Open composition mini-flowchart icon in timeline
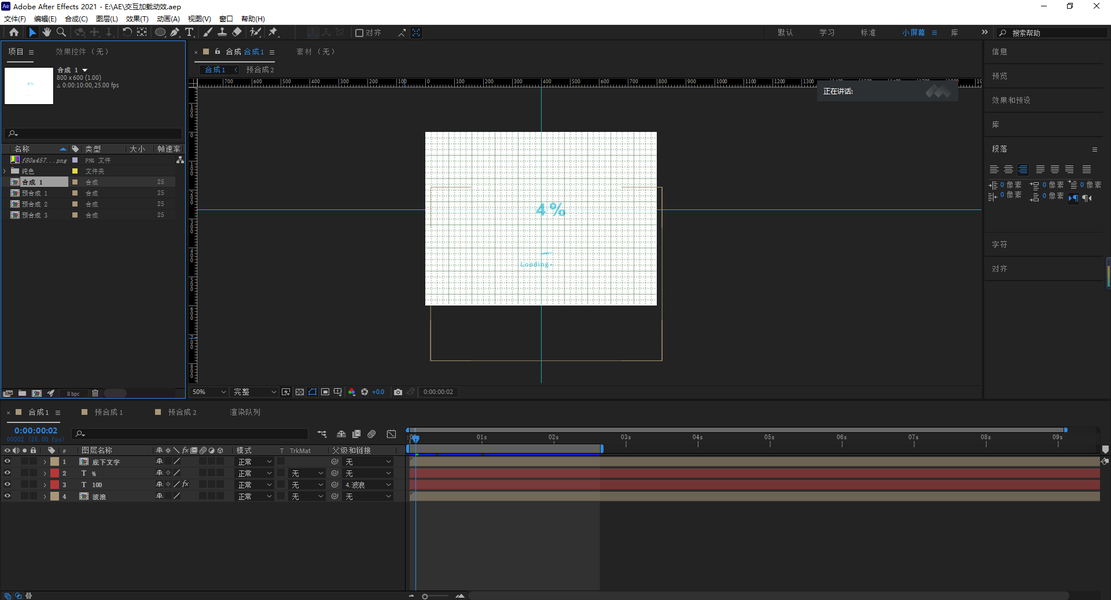 [322, 434]
